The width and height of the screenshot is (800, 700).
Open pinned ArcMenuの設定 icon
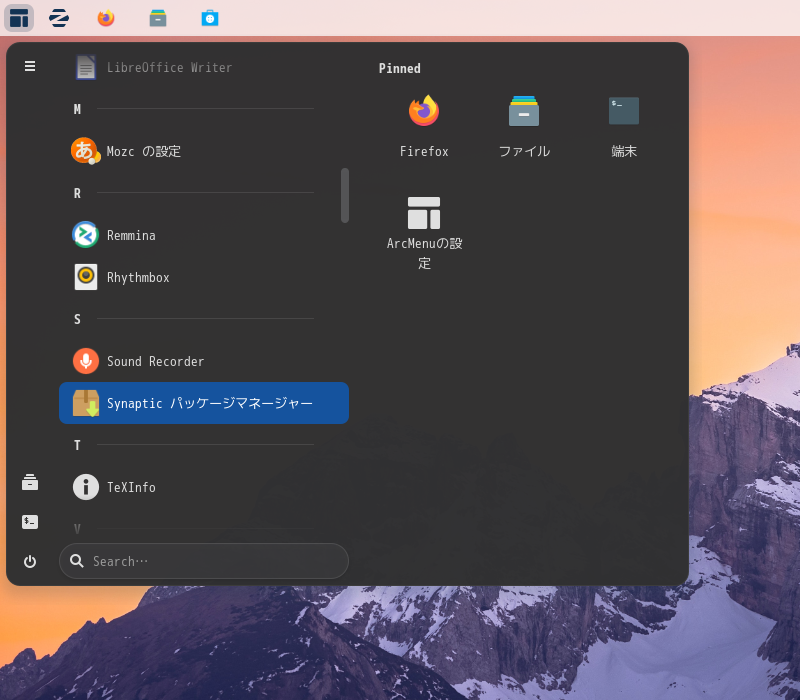pyautogui.click(x=423, y=213)
